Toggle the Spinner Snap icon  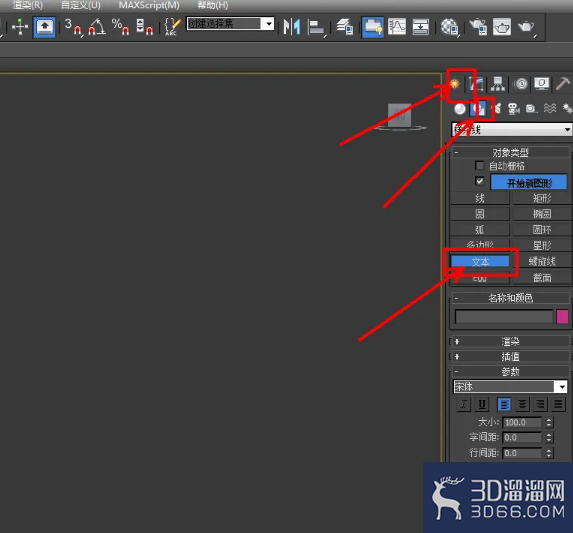click(145, 27)
